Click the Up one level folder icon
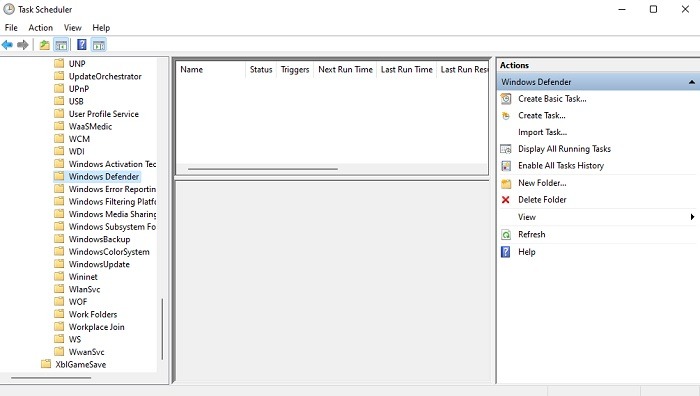700x396 pixels. 44,45
